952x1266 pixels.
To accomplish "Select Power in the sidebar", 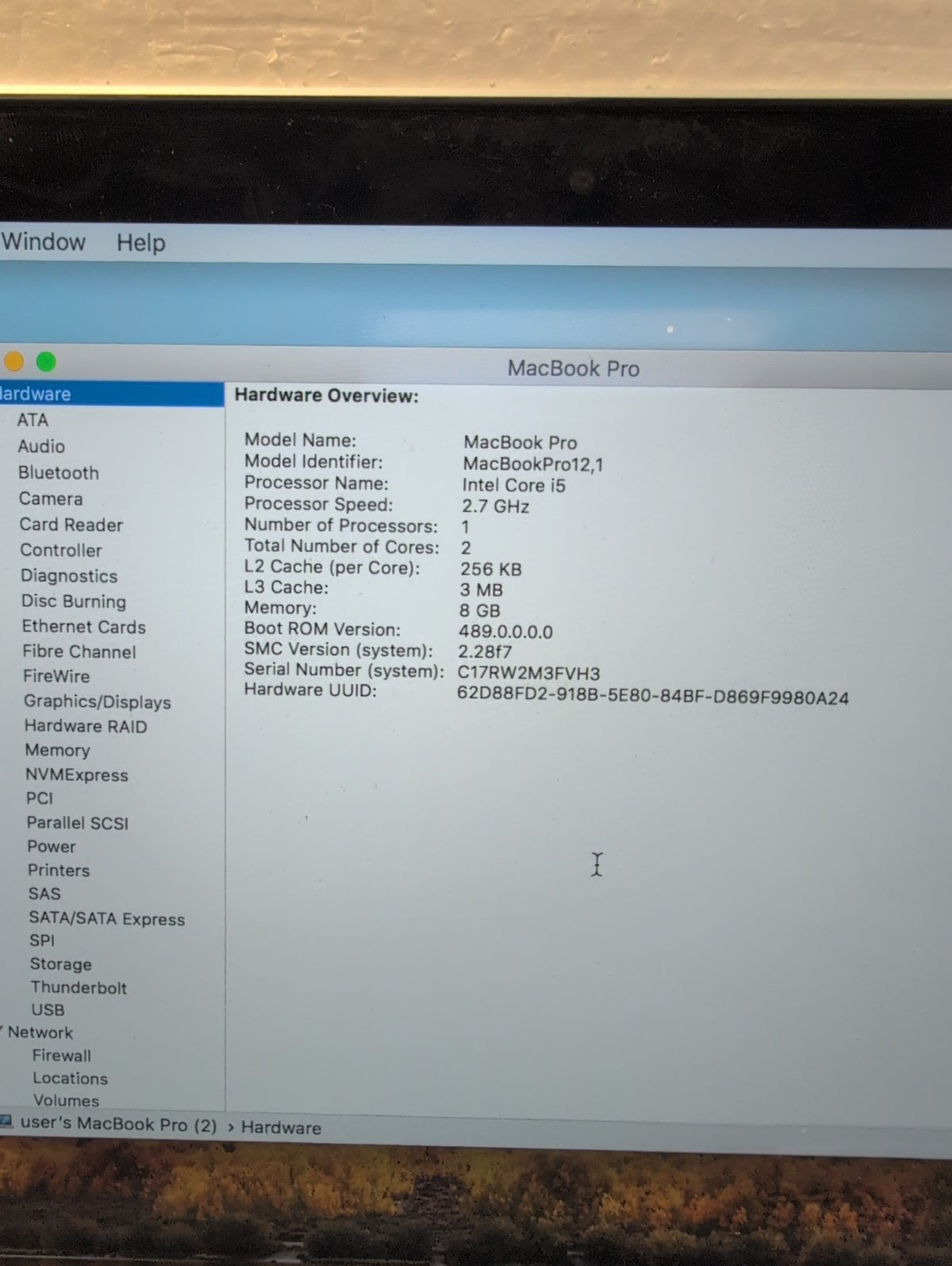I will tap(52, 846).
